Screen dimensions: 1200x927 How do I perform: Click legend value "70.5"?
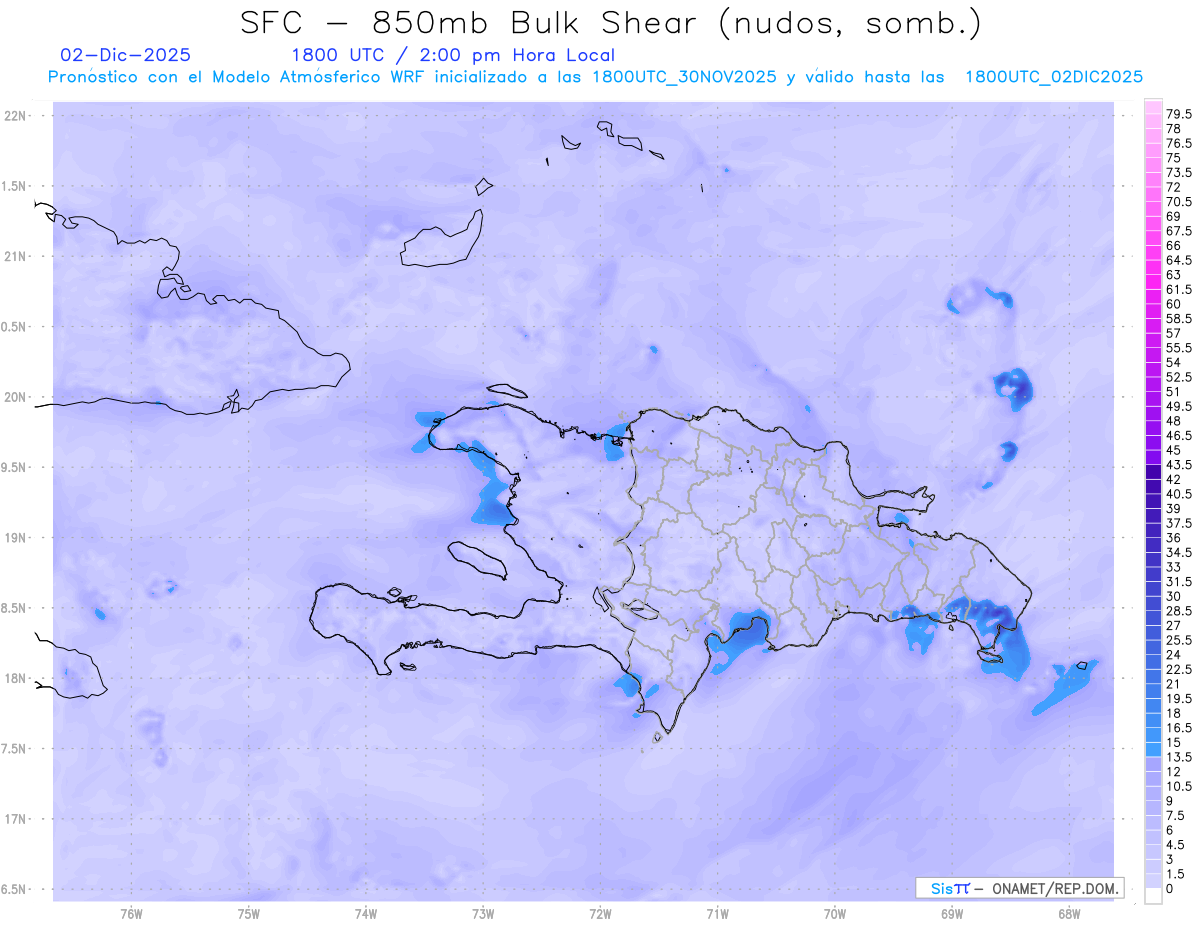coord(1179,201)
